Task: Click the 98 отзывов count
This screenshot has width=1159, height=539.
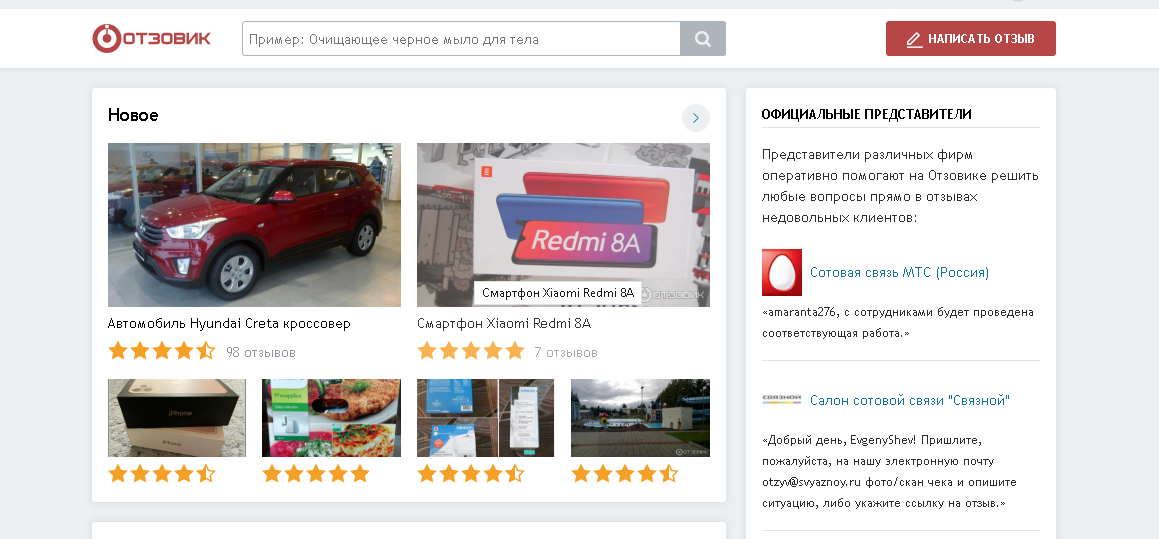Action: (x=261, y=353)
